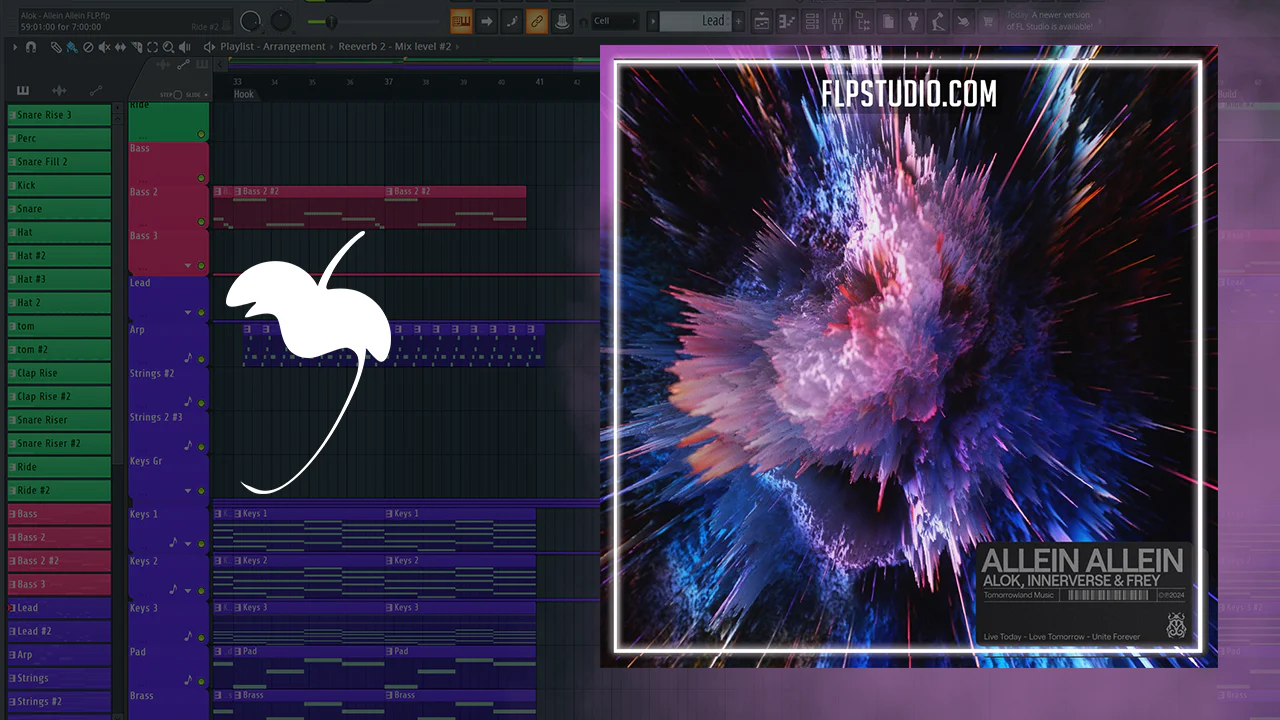Open the Piano roll view icon
1280x720 pixels.
coord(787,20)
